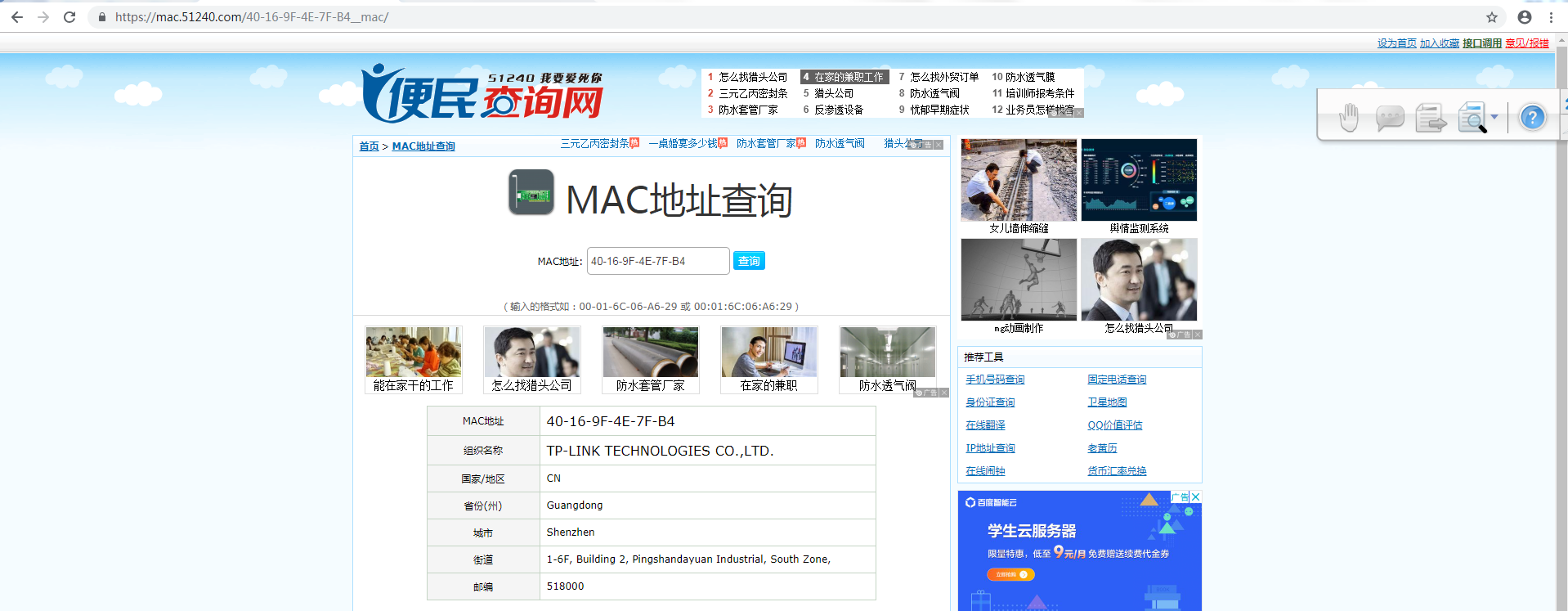The image size is (1568, 611).
Task: Click the document magnifier search tool
Action: coord(1472,118)
